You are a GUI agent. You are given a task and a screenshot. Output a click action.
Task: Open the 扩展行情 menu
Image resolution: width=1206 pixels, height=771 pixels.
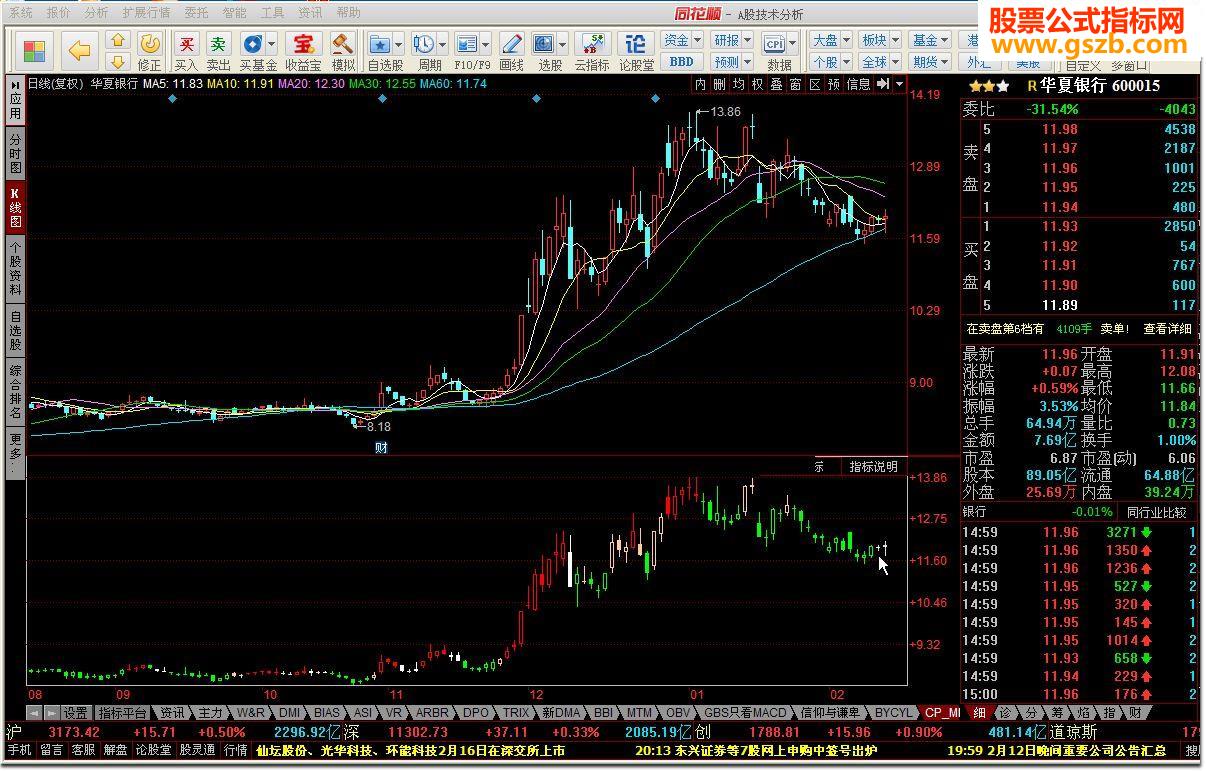click(x=147, y=13)
